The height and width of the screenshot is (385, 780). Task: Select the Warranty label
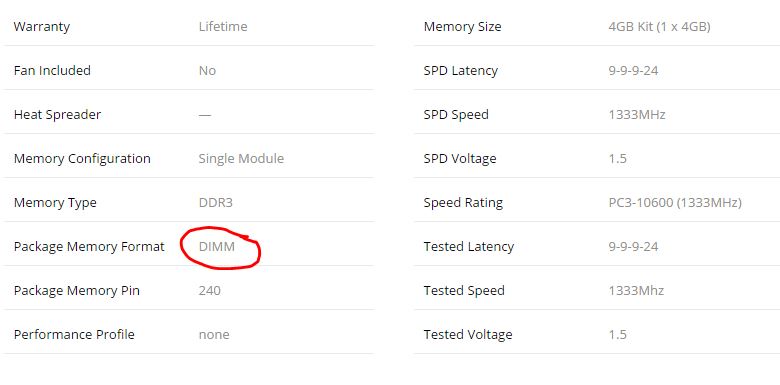coord(42,26)
